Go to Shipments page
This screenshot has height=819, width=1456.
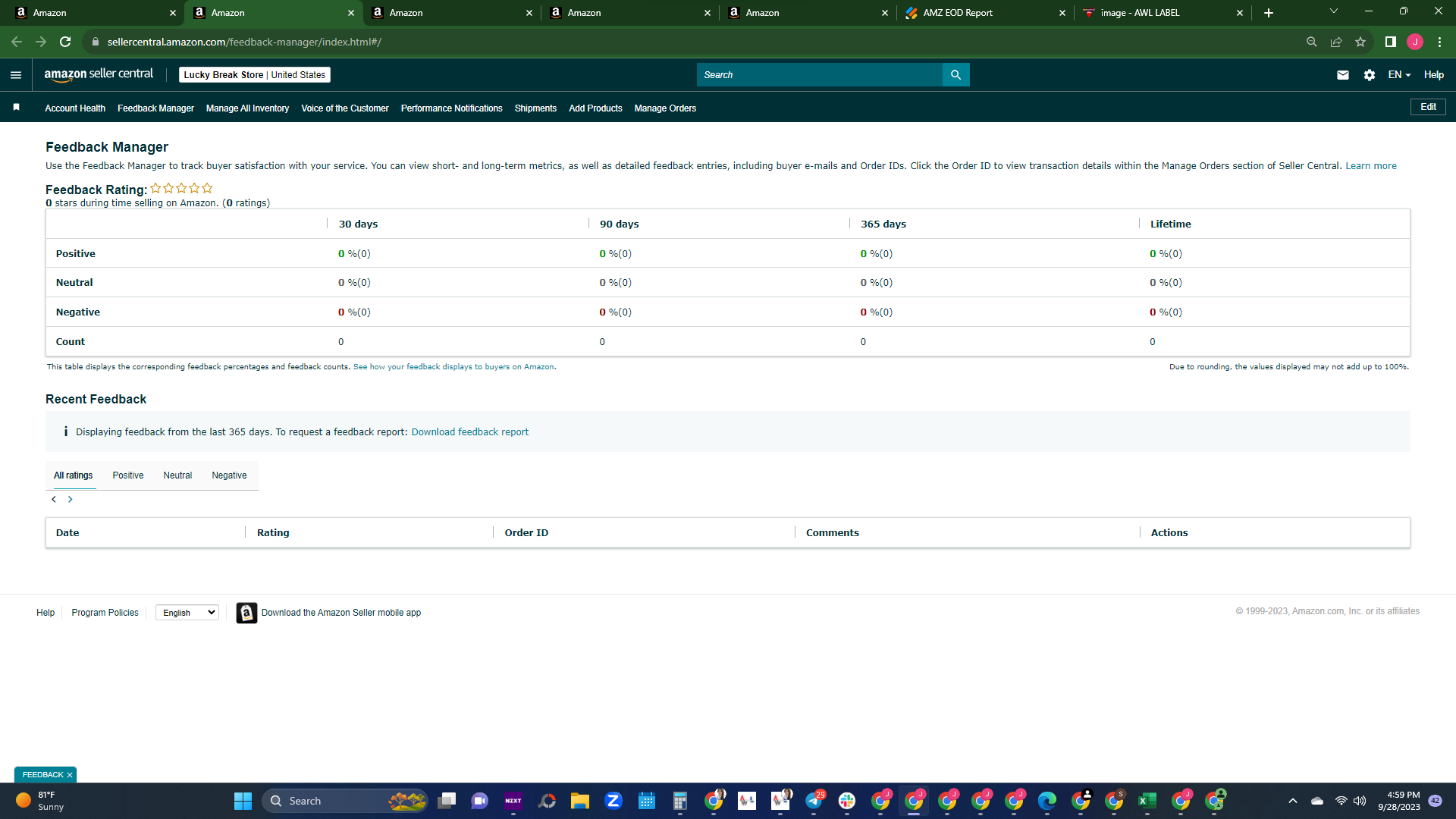click(535, 108)
